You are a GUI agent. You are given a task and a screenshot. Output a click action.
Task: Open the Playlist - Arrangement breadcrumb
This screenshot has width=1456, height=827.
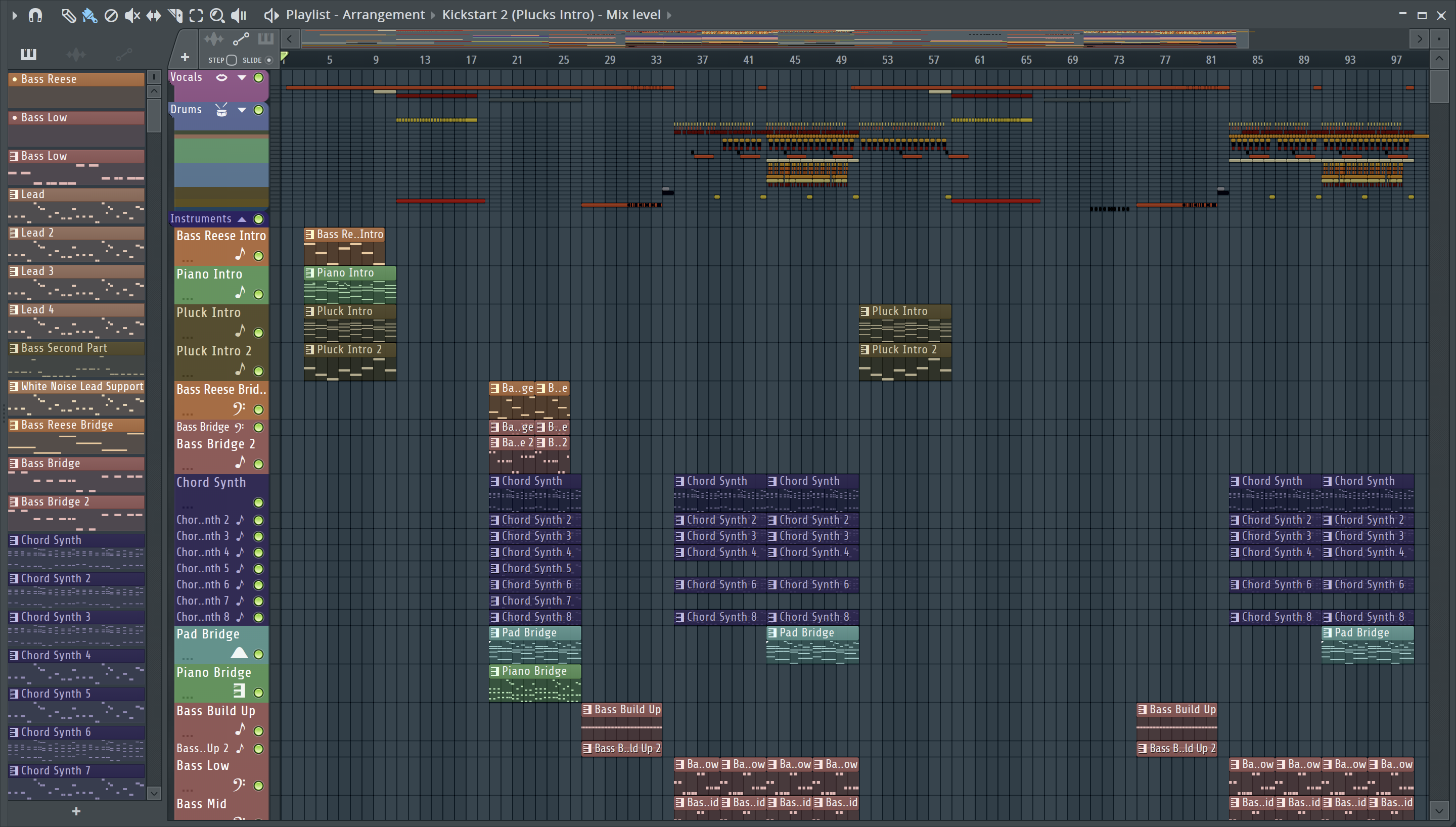point(355,15)
